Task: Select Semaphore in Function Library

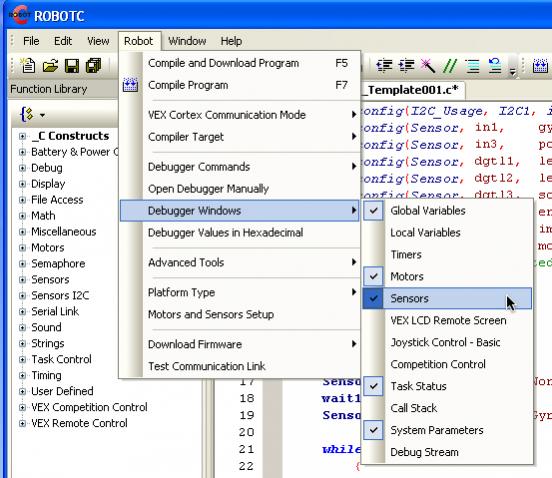Action: click(x=58, y=264)
